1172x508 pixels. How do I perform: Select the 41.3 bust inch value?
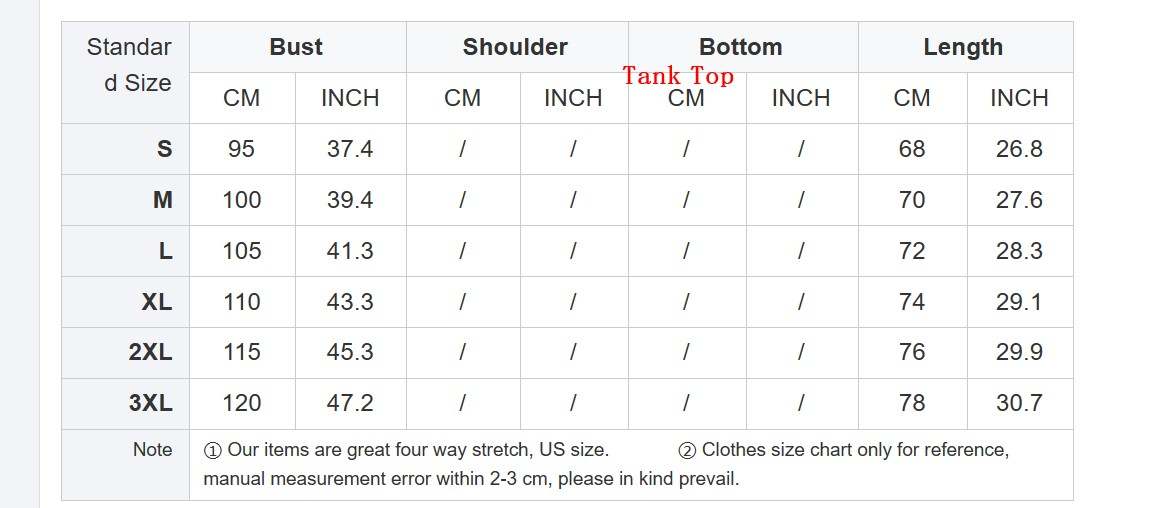tap(350, 251)
